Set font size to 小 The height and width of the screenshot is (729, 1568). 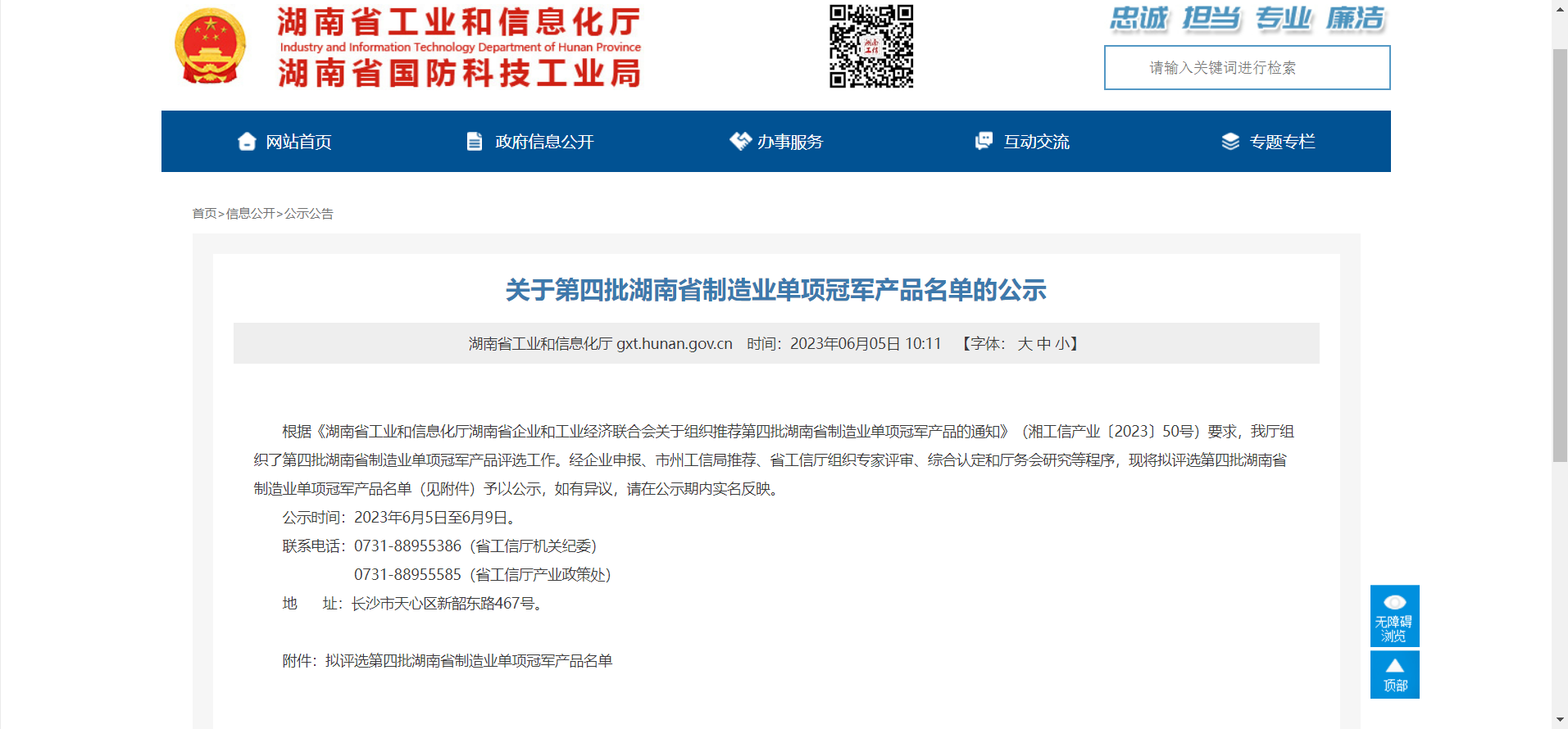pyautogui.click(x=1062, y=344)
